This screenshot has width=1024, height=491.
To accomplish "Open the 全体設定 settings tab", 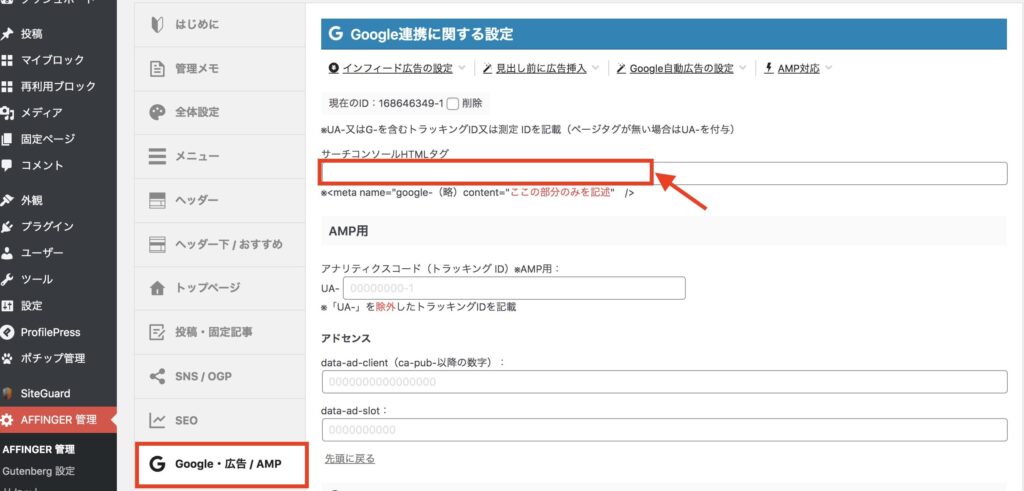I will click(220, 112).
